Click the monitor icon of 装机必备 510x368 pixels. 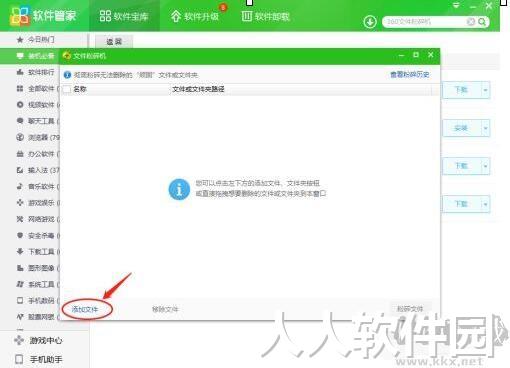pyautogui.click(x=20, y=56)
